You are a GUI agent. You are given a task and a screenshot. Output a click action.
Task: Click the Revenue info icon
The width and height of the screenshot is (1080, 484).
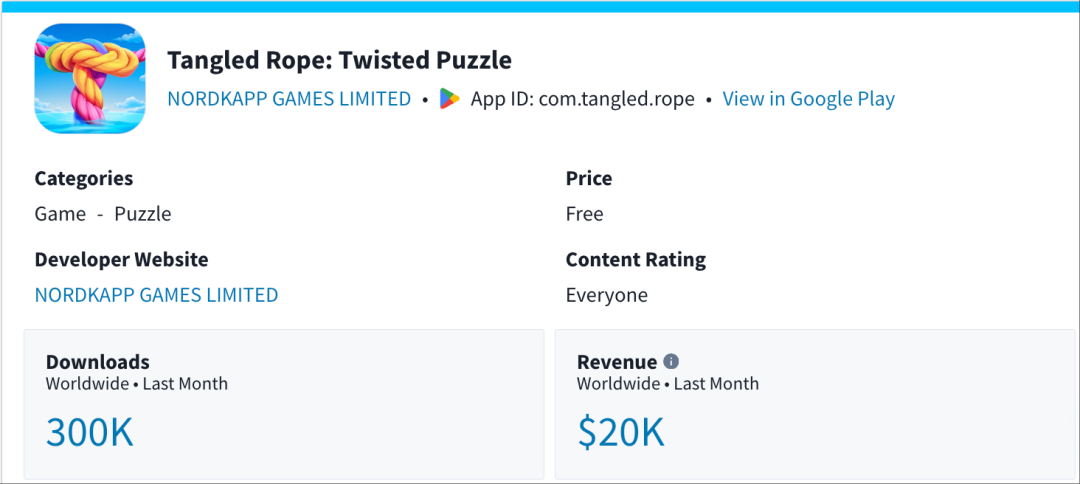[x=671, y=362]
